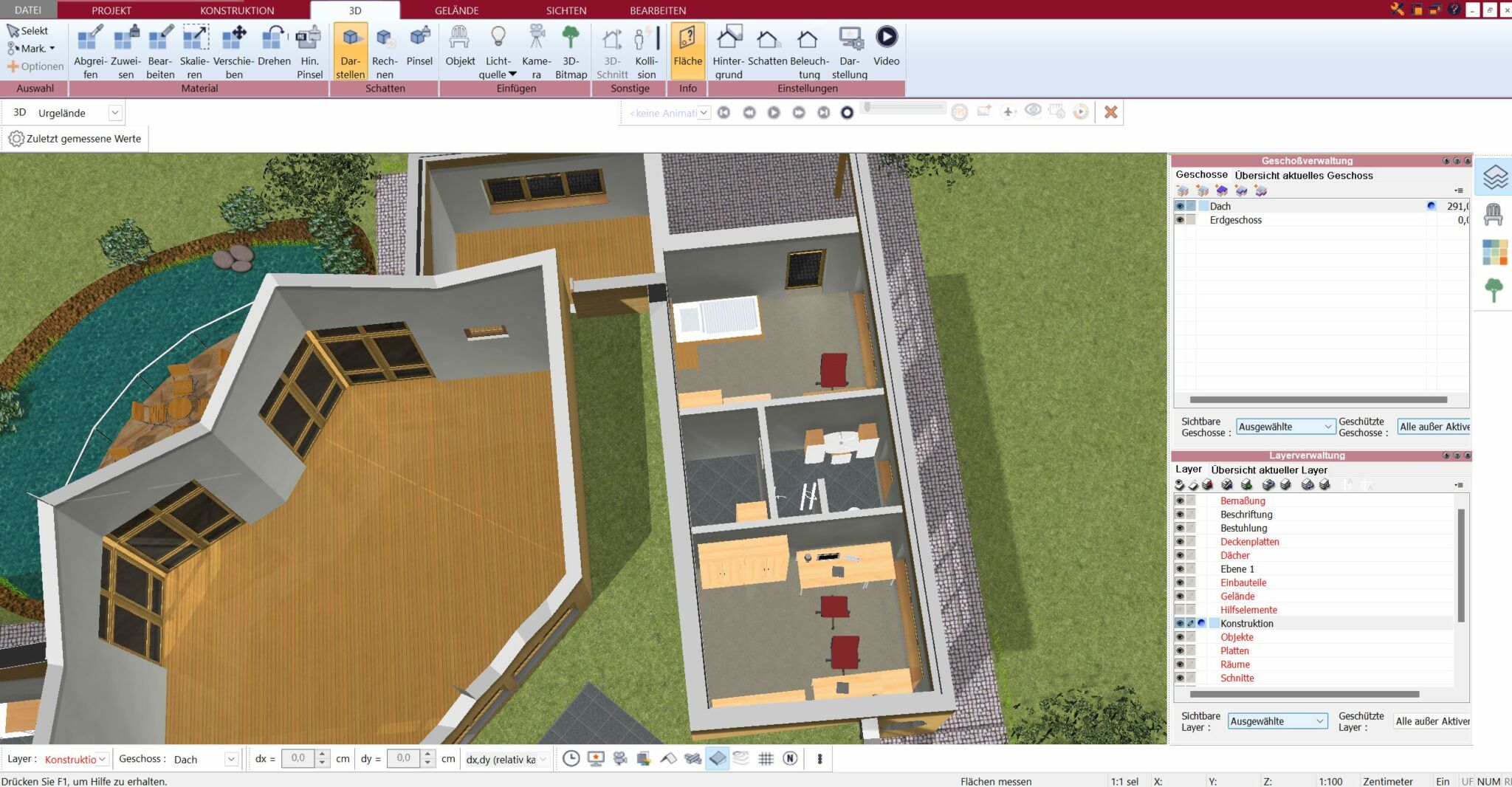Insert a 3D-Bitmap tree icon

[571, 49]
